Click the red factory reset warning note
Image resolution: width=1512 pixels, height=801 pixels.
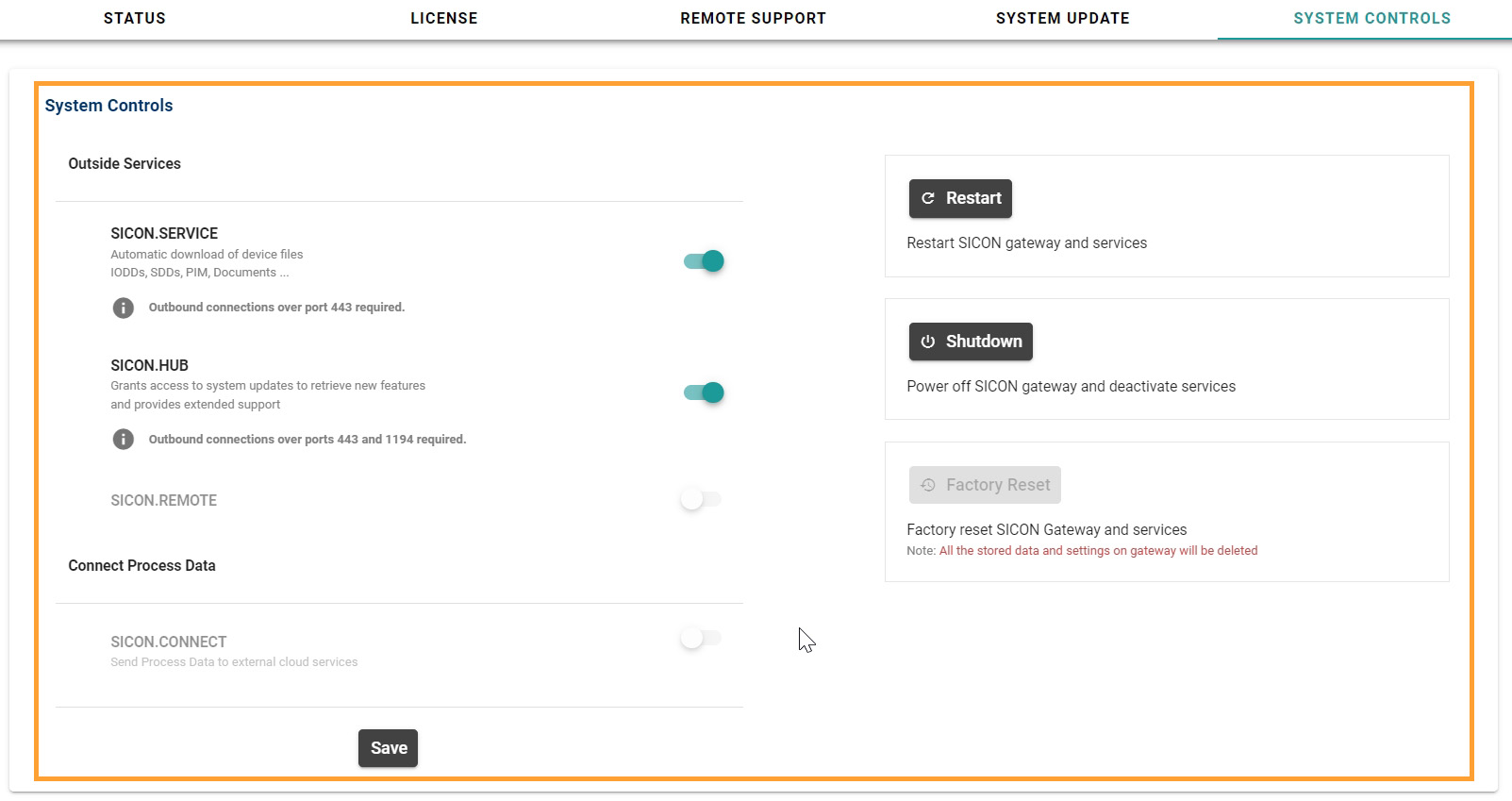click(1098, 551)
